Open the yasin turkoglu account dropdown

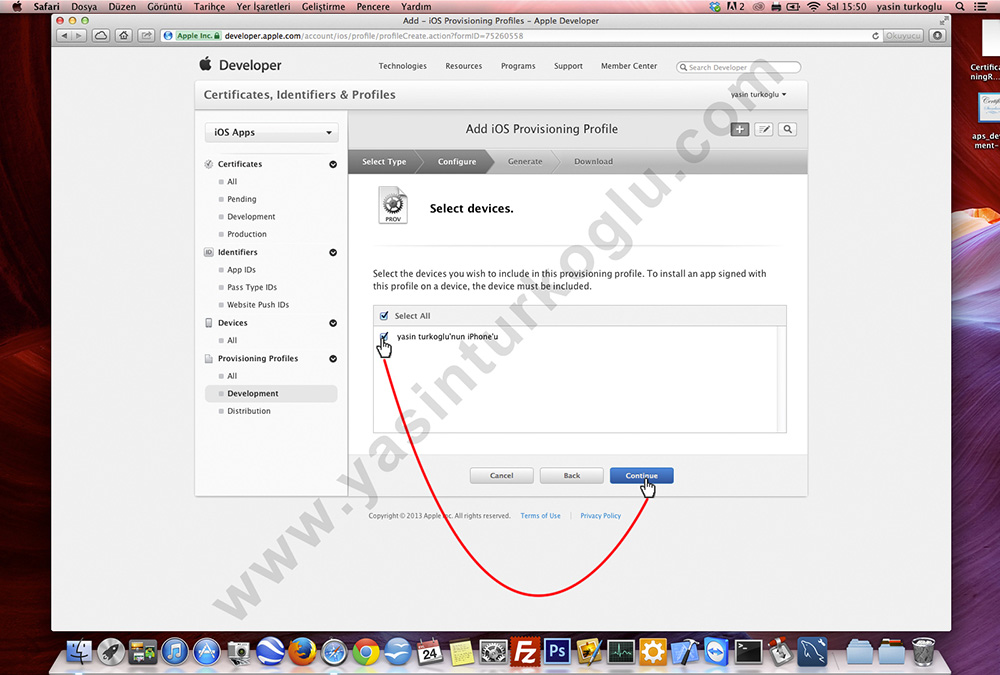tap(758, 94)
